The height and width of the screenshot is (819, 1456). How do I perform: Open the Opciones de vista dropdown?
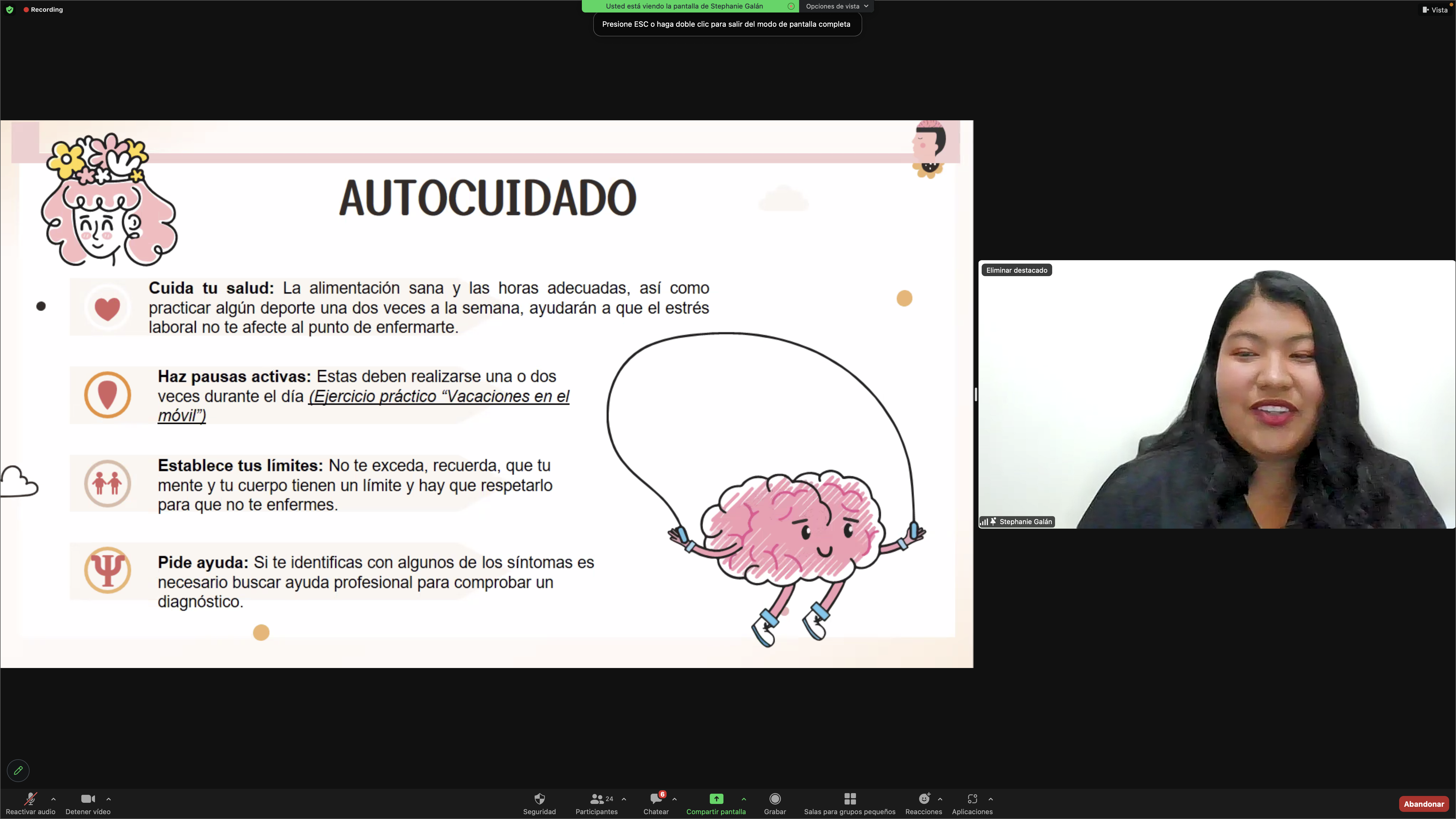tap(837, 6)
